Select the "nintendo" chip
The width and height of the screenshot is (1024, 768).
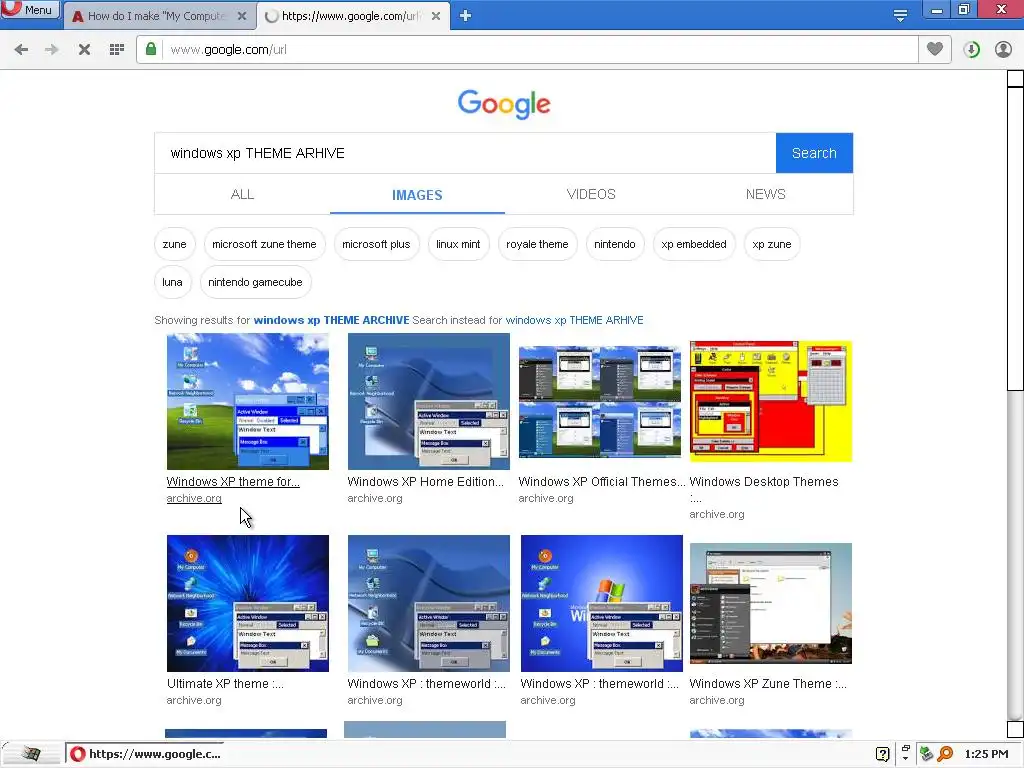615,244
